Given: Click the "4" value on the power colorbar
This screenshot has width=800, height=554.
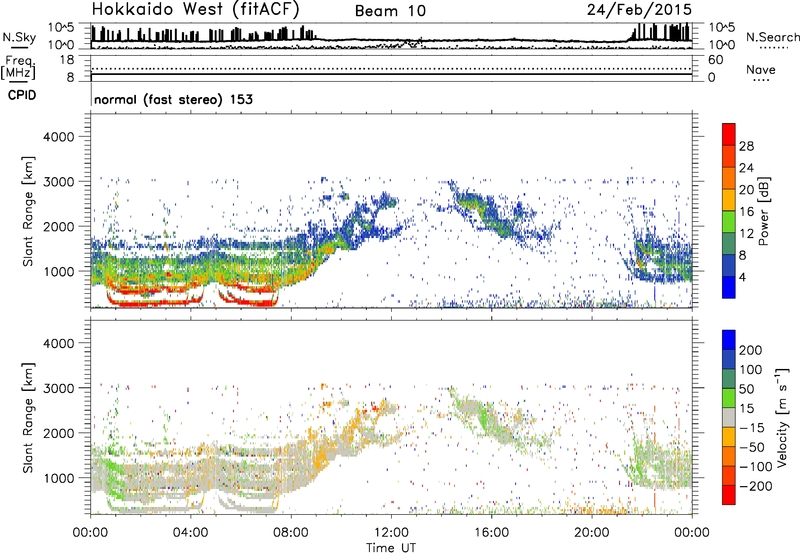Looking at the screenshot, I should coord(743,278).
